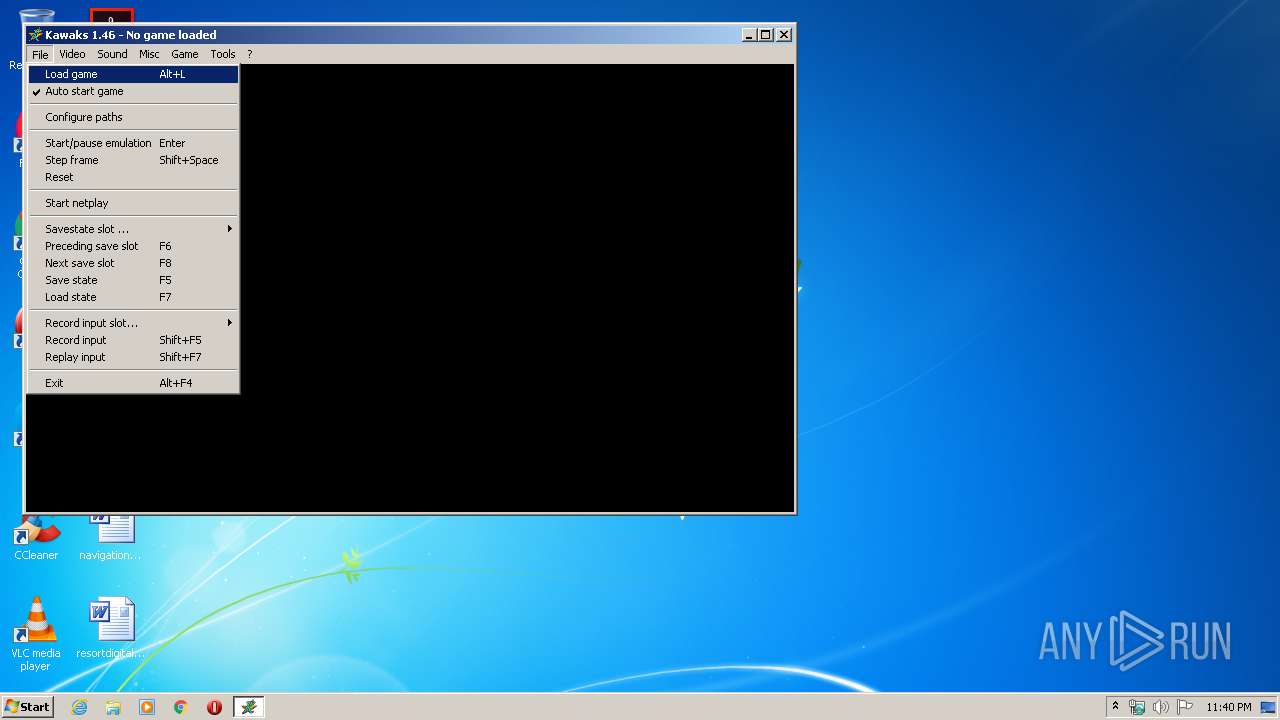Open Opera browser from the taskbar
Screen dimensions: 1280x720
tap(214, 707)
